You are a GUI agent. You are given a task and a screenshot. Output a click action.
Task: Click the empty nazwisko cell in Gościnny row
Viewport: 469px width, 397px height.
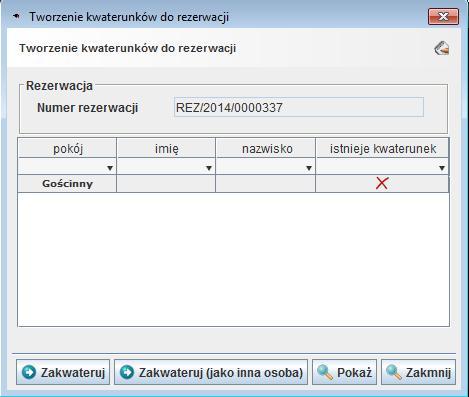(x=266, y=184)
